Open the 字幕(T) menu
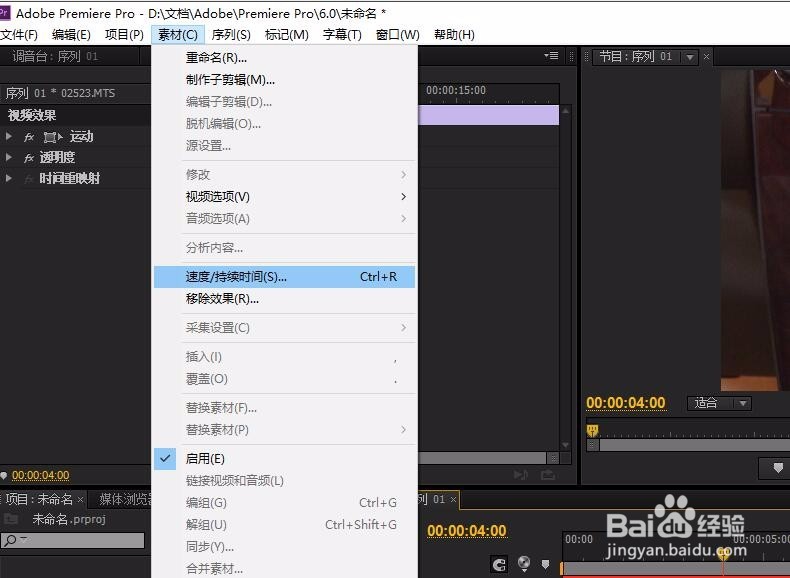 (342, 35)
